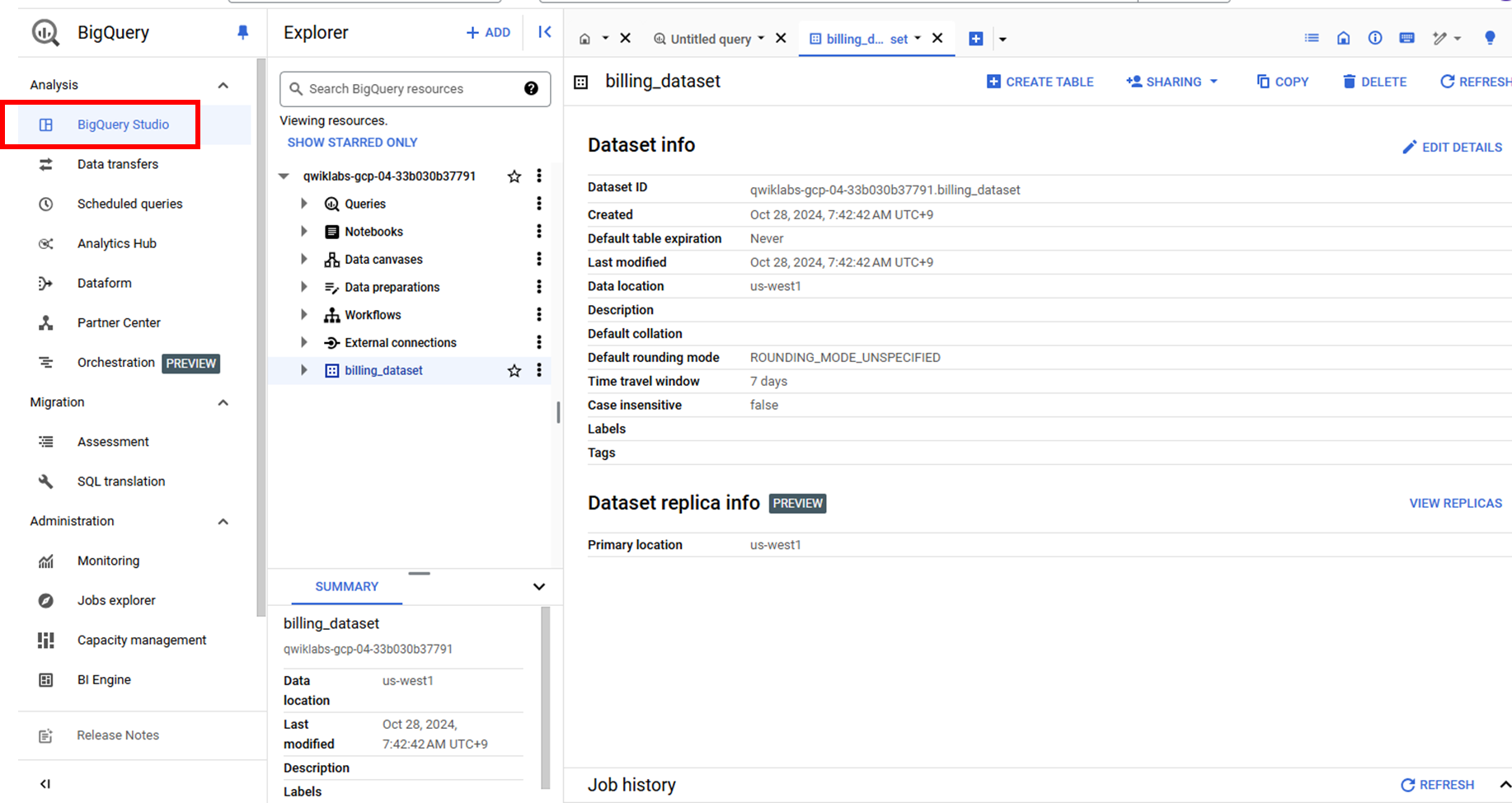Image resolution: width=1512 pixels, height=803 pixels.
Task: Click DELETE dataset button
Action: point(1374,82)
